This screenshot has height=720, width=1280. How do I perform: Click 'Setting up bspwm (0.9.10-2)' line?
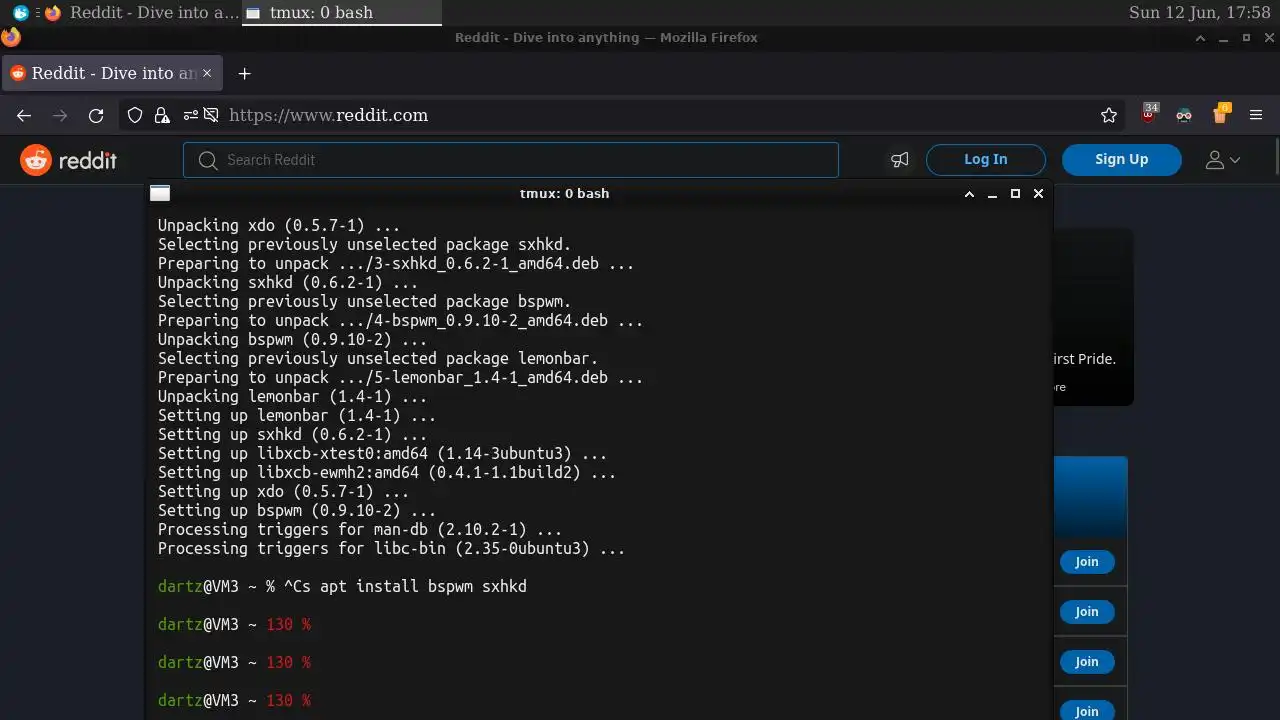click(296, 511)
